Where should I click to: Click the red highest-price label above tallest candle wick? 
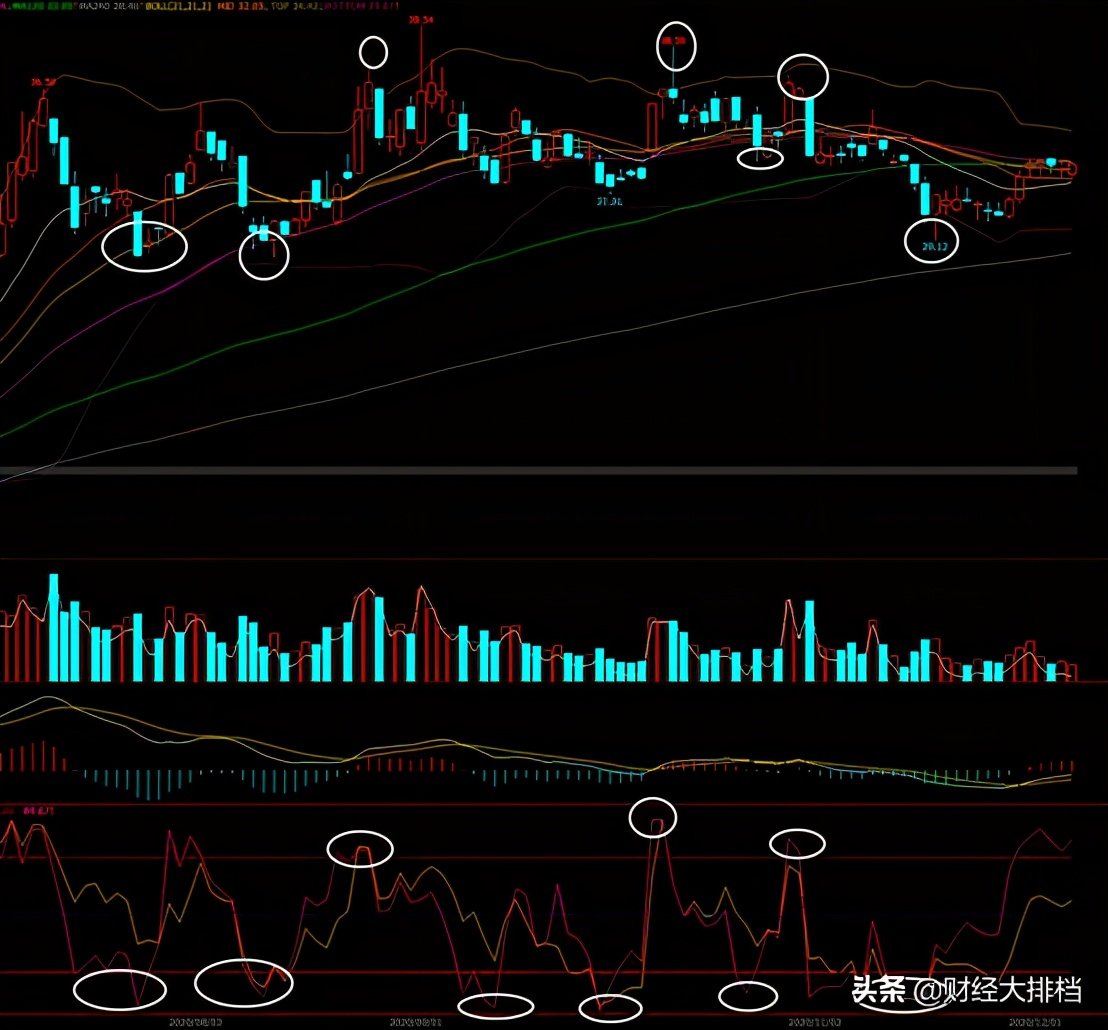(421, 20)
